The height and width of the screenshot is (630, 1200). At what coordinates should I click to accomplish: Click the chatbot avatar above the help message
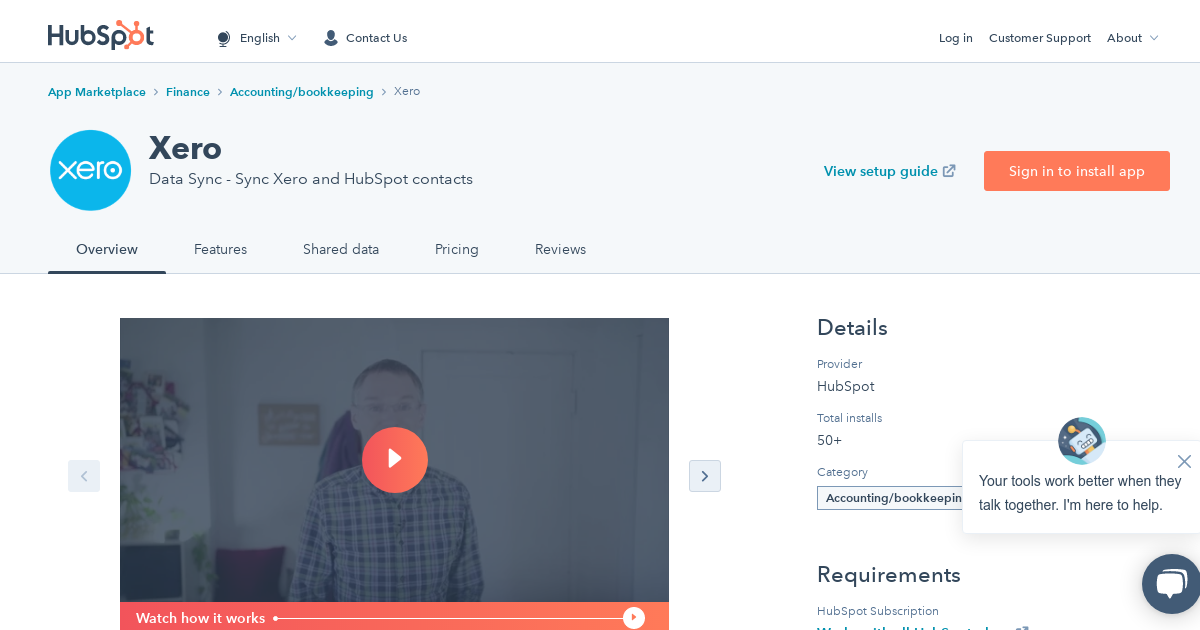(x=1081, y=441)
